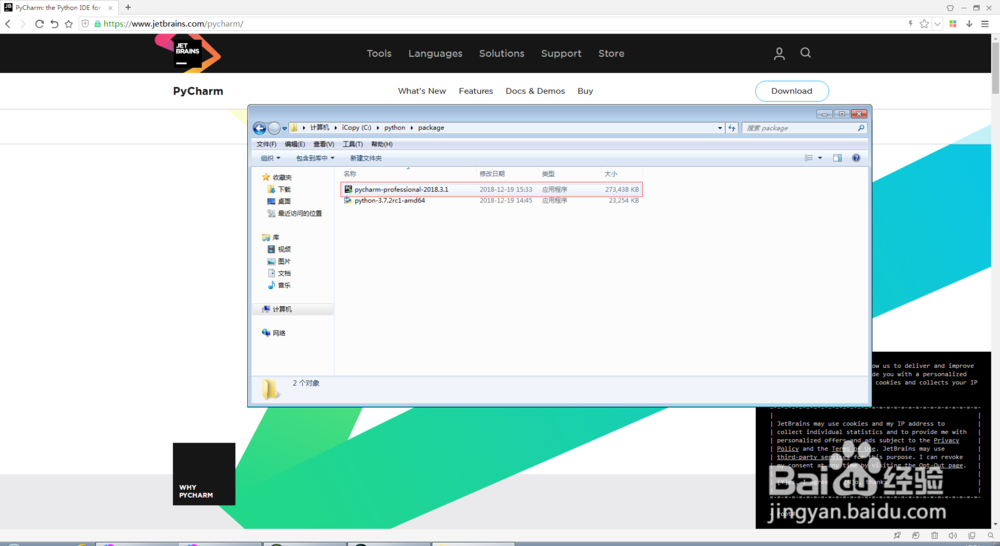Viewport: 1000px width, 546px height.
Task: Open the Support menu
Action: pyautogui.click(x=561, y=54)
